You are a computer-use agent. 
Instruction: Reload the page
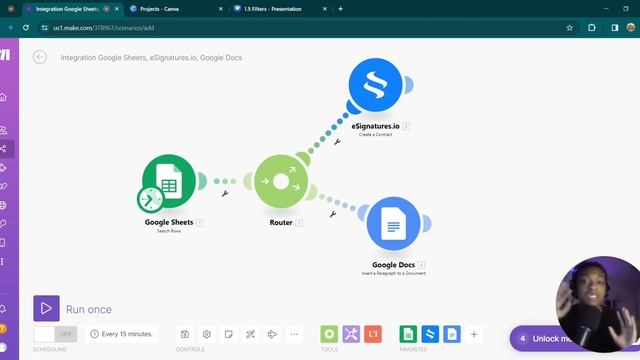(26, 28)
